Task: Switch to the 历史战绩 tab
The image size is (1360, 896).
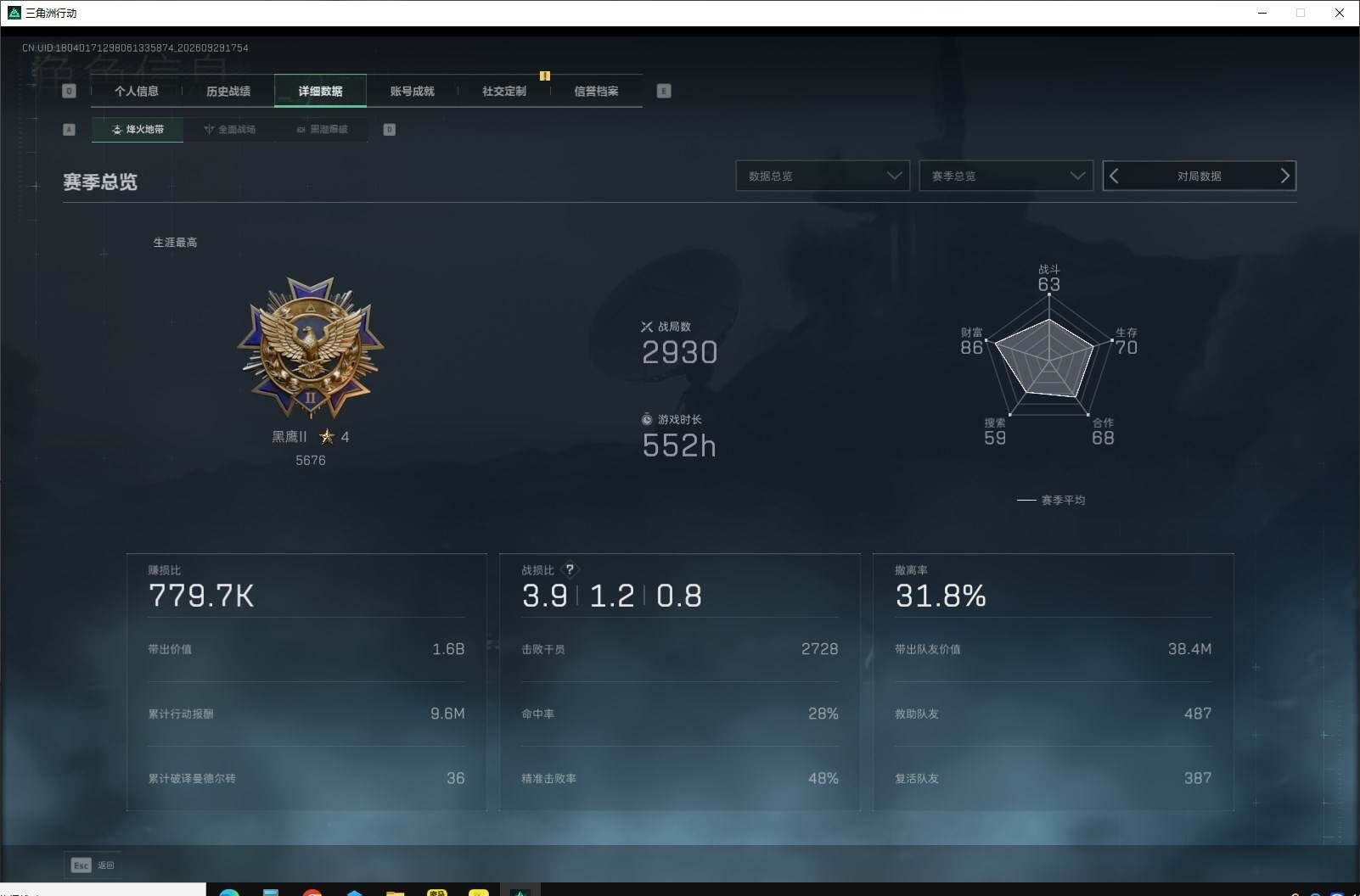Action: pos(228,91)
